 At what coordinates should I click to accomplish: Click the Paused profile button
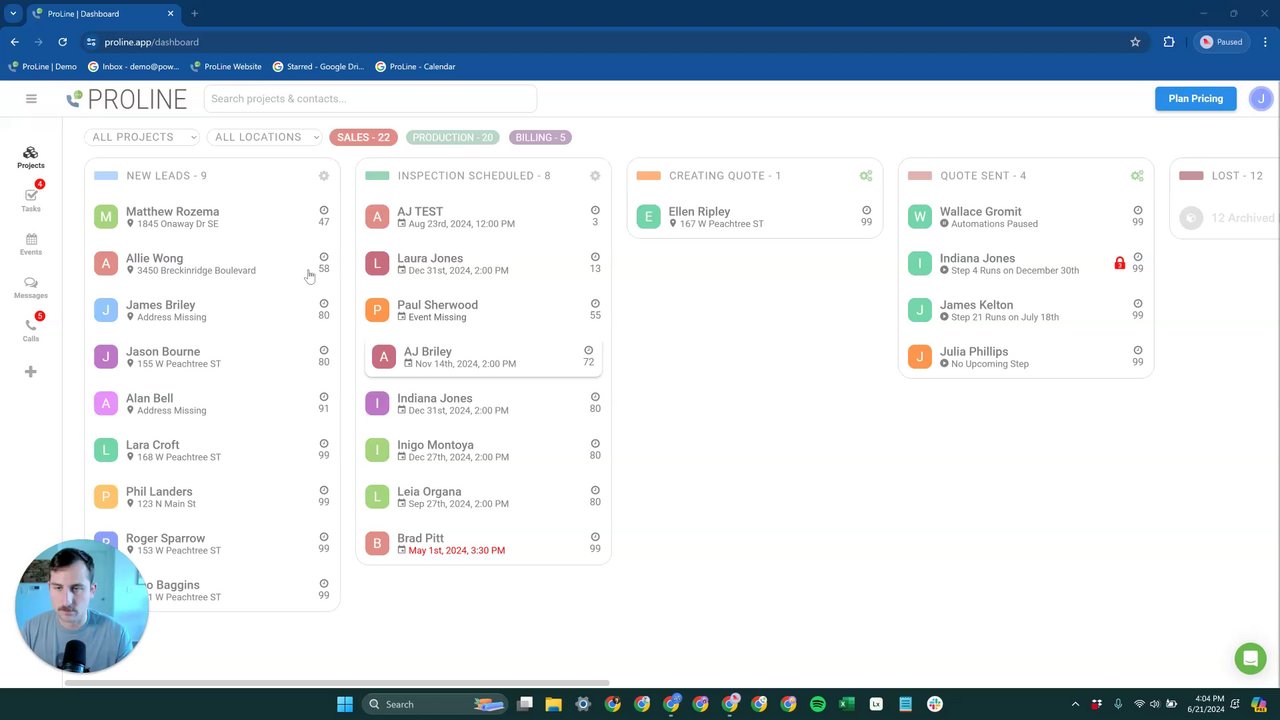click(1221, 42)
